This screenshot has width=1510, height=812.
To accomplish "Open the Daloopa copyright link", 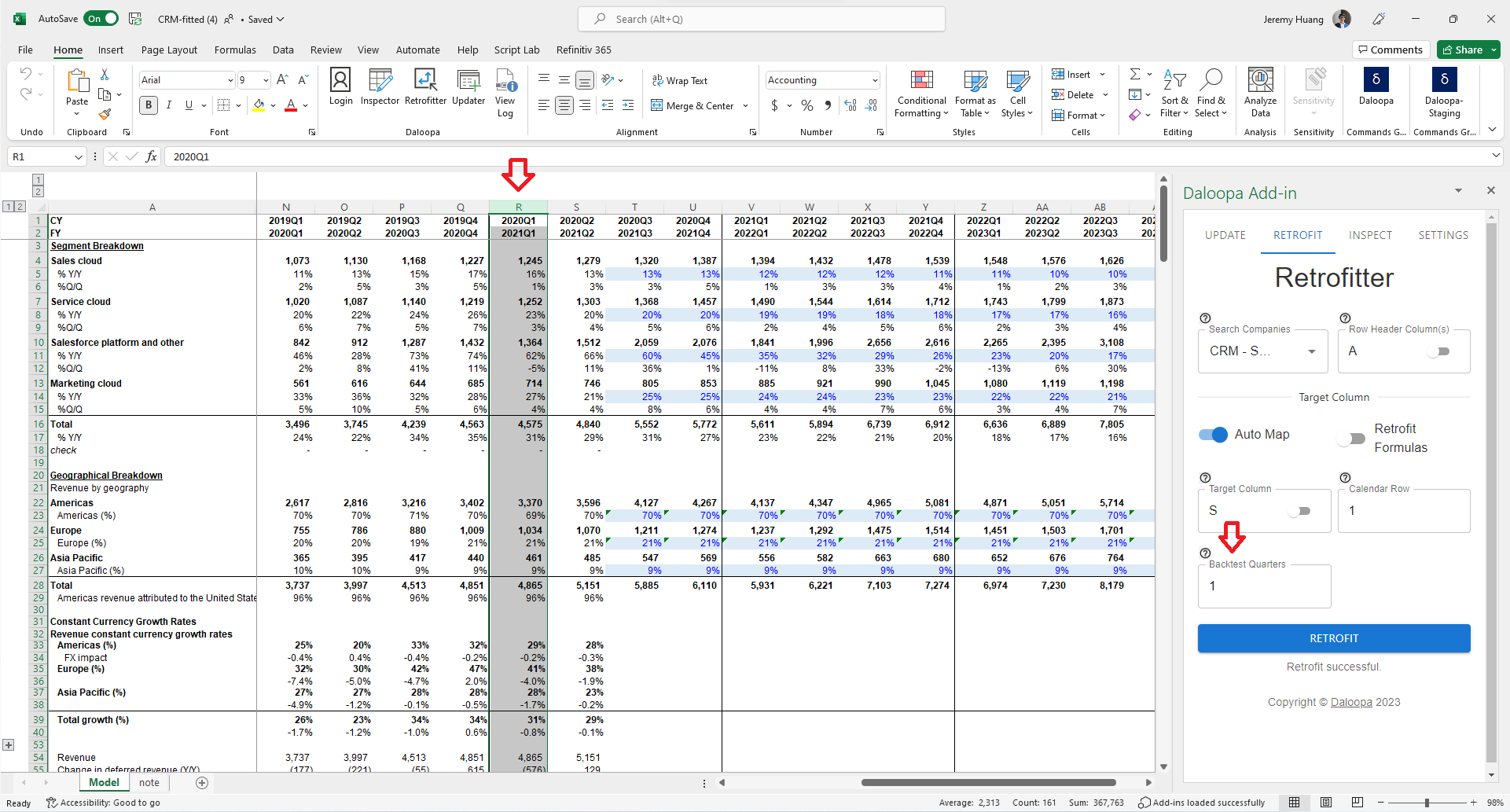I will [x=1350, y=702].
